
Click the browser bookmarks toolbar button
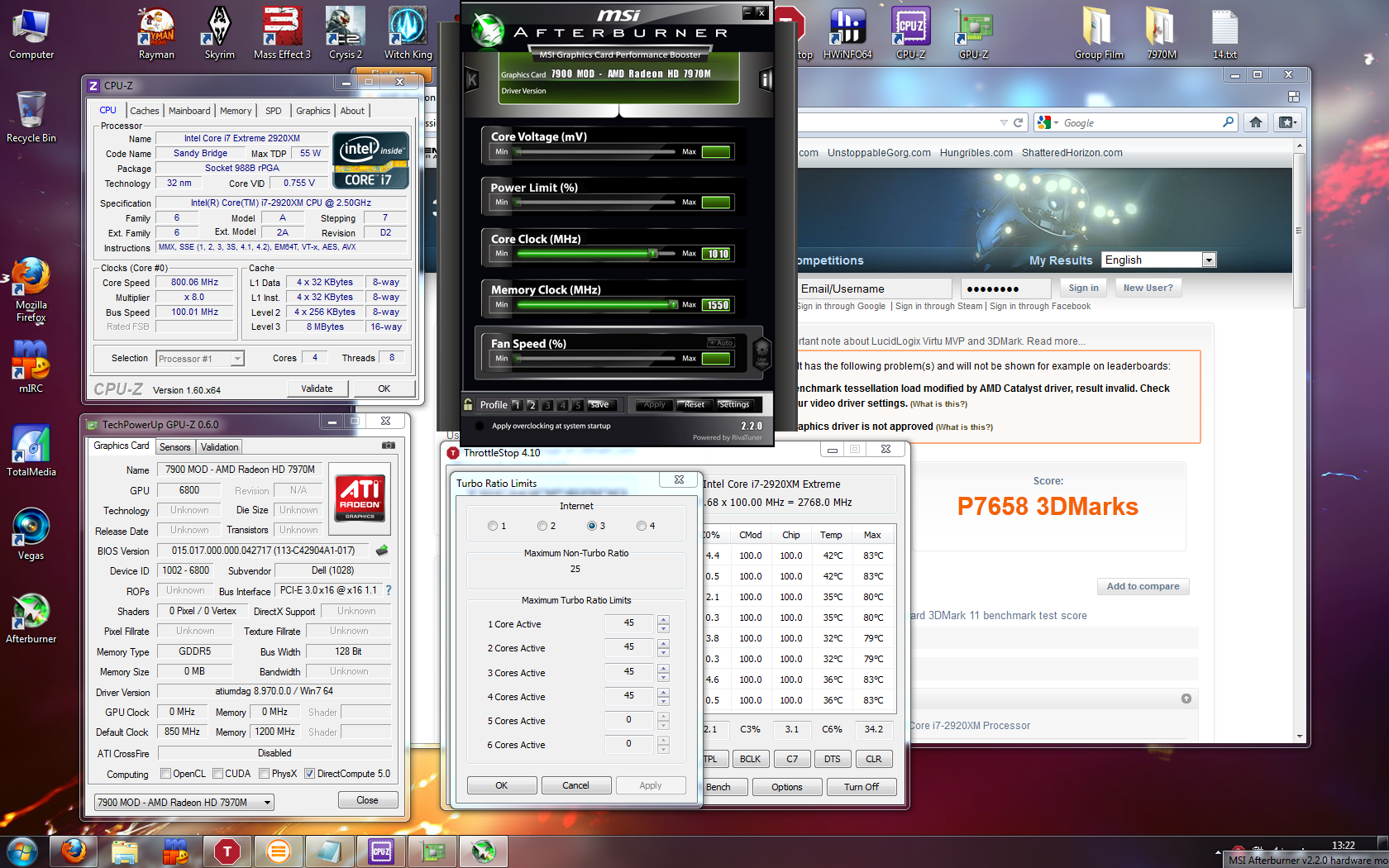pyautogui.click(x=1286, y=122)
